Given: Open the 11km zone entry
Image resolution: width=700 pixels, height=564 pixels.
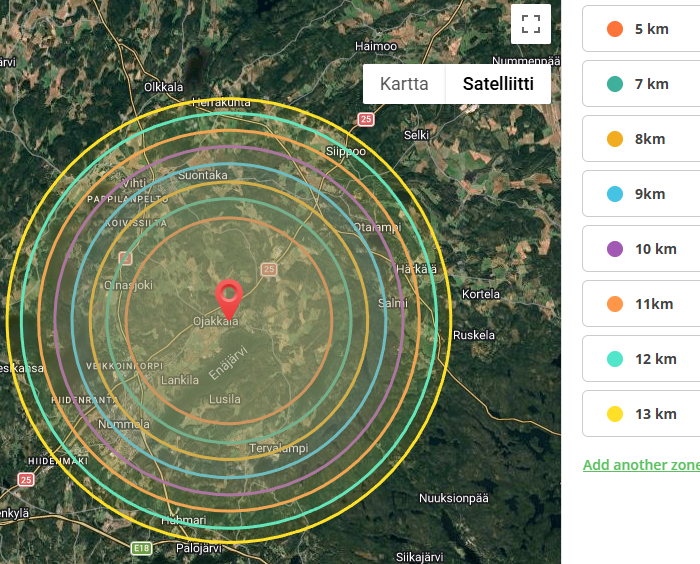Looking at the screenshot, I should tap(641, 304).
